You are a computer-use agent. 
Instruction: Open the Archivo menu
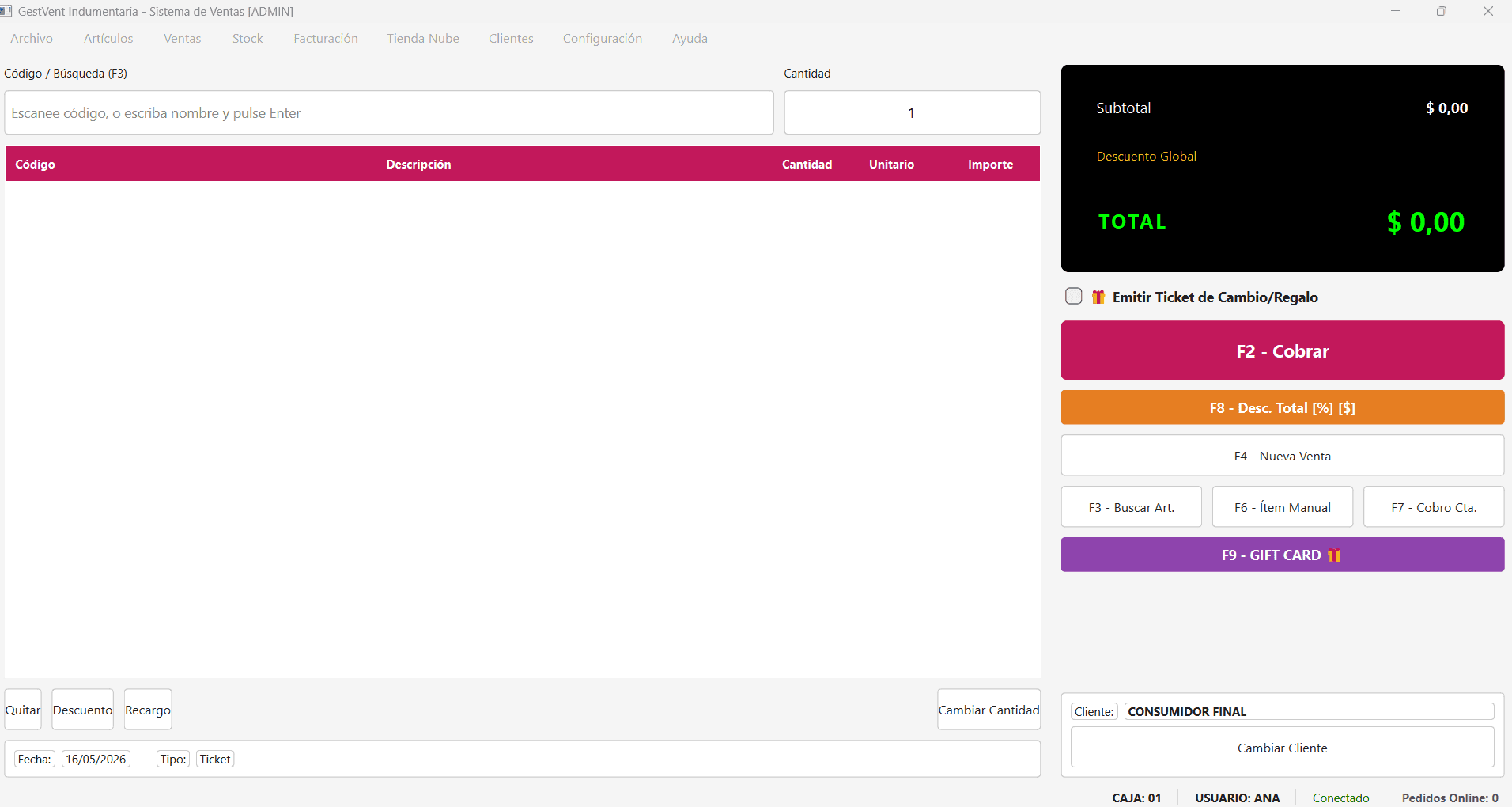(x=32, y=39)
